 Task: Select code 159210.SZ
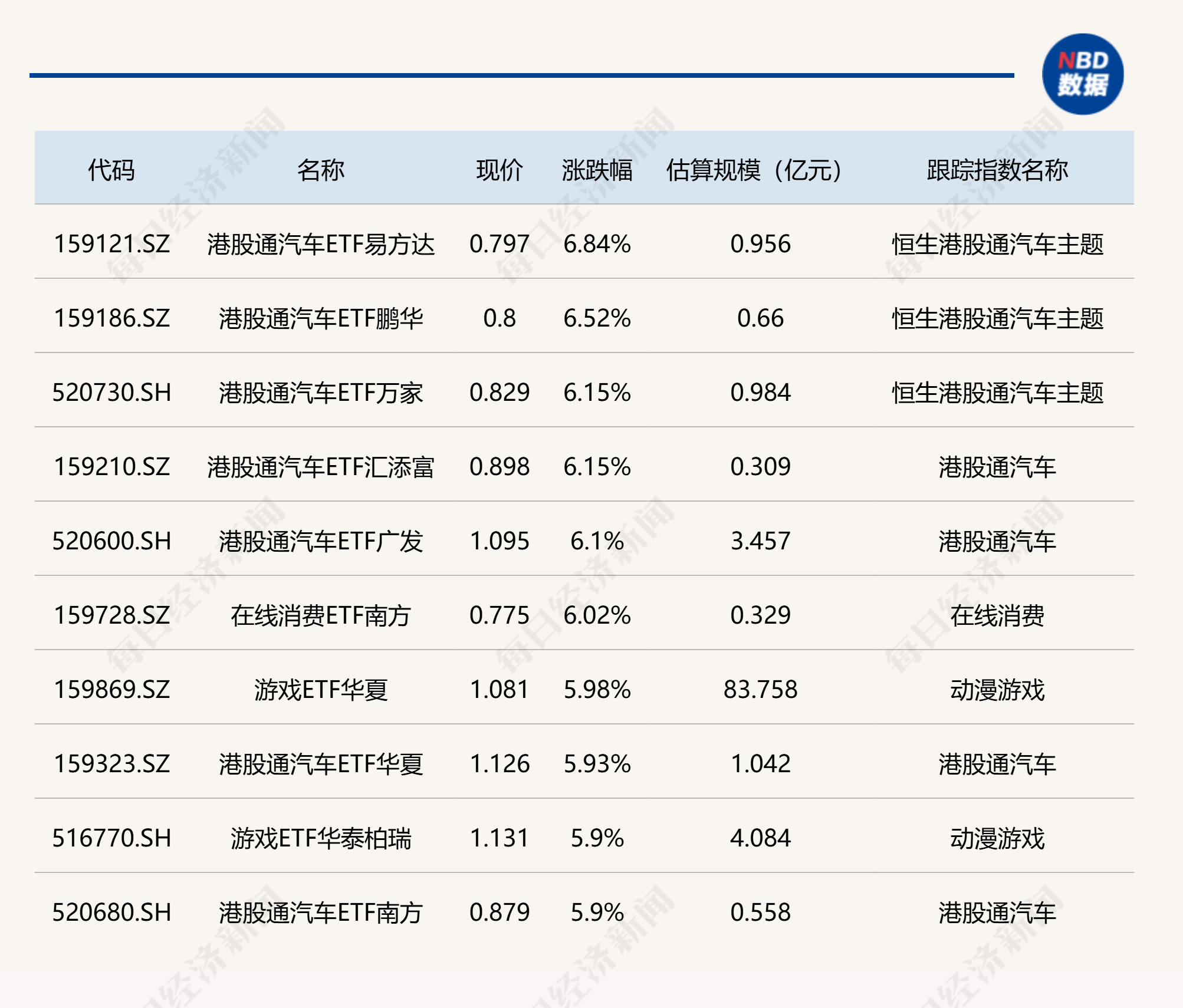pos(111,467)
